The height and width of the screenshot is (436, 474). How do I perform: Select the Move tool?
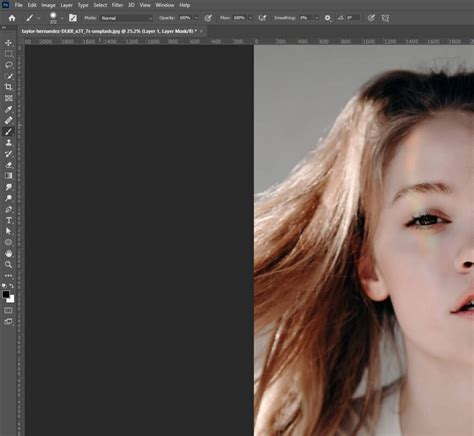coord(9,43)
